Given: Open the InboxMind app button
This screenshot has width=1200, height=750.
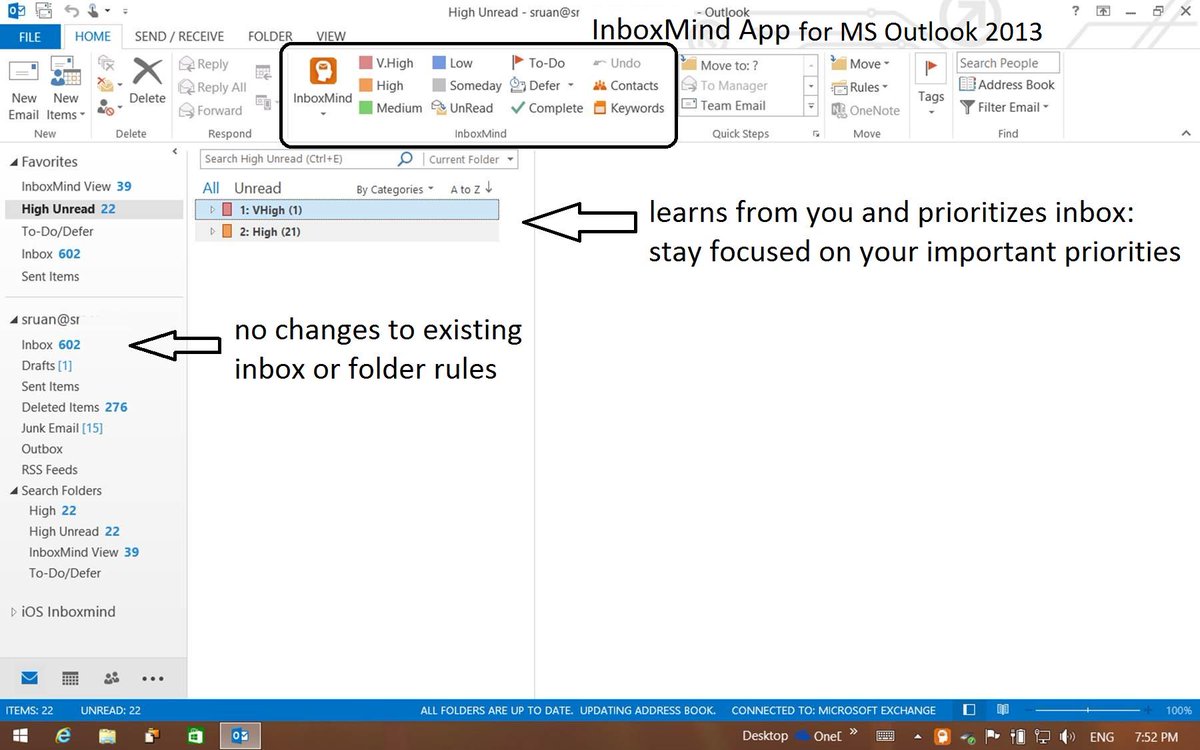Looking at the screenshot, I should pyautogui.click(x=322, y=86).
